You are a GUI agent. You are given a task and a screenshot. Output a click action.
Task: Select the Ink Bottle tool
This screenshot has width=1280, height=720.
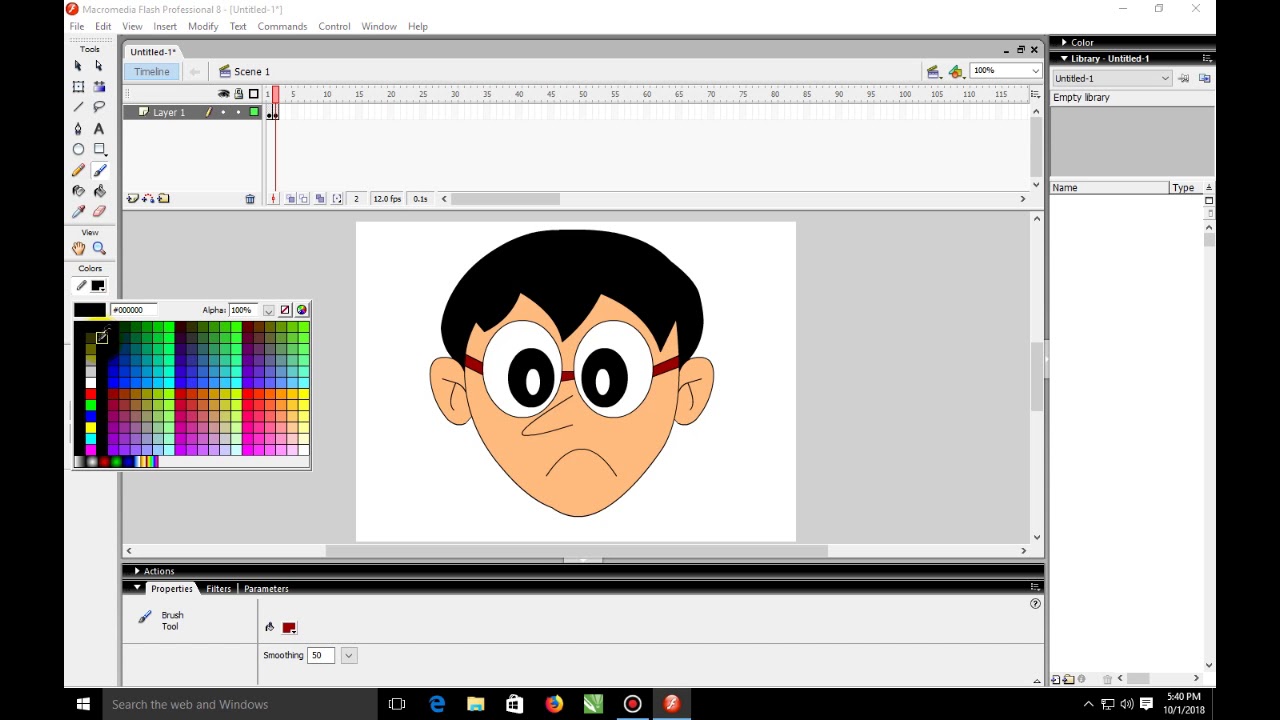click(78, 191)
